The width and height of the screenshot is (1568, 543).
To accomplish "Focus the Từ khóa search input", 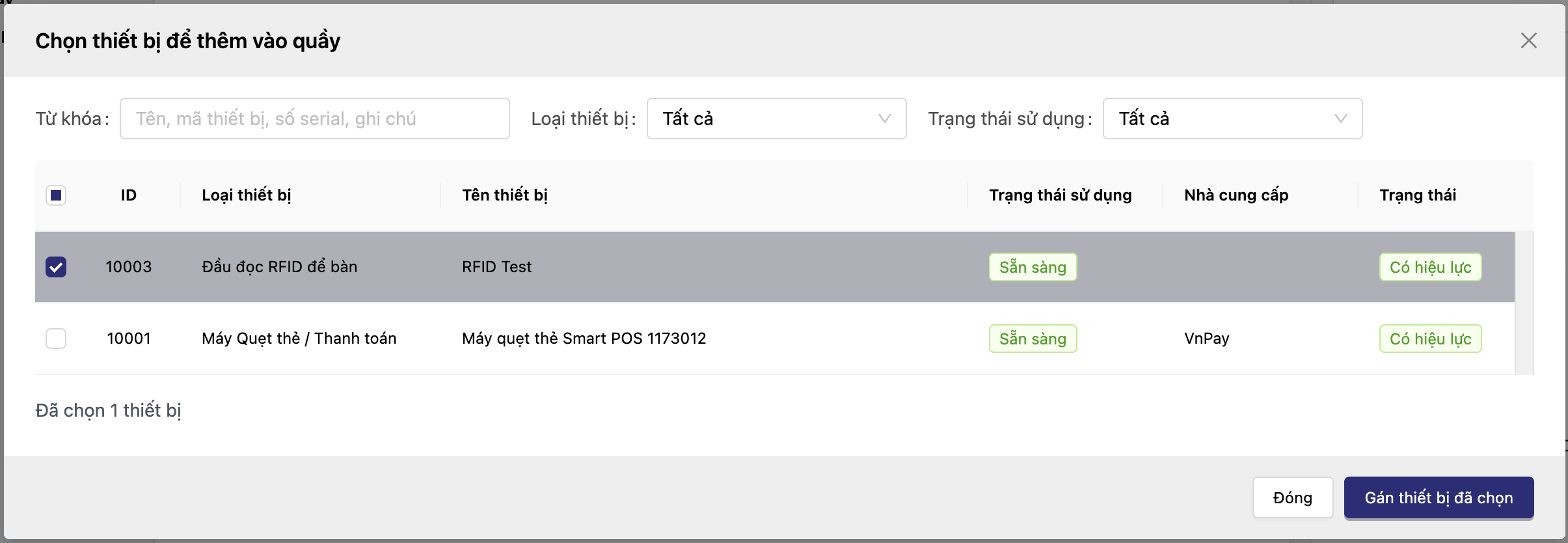I will coord(314,118).
